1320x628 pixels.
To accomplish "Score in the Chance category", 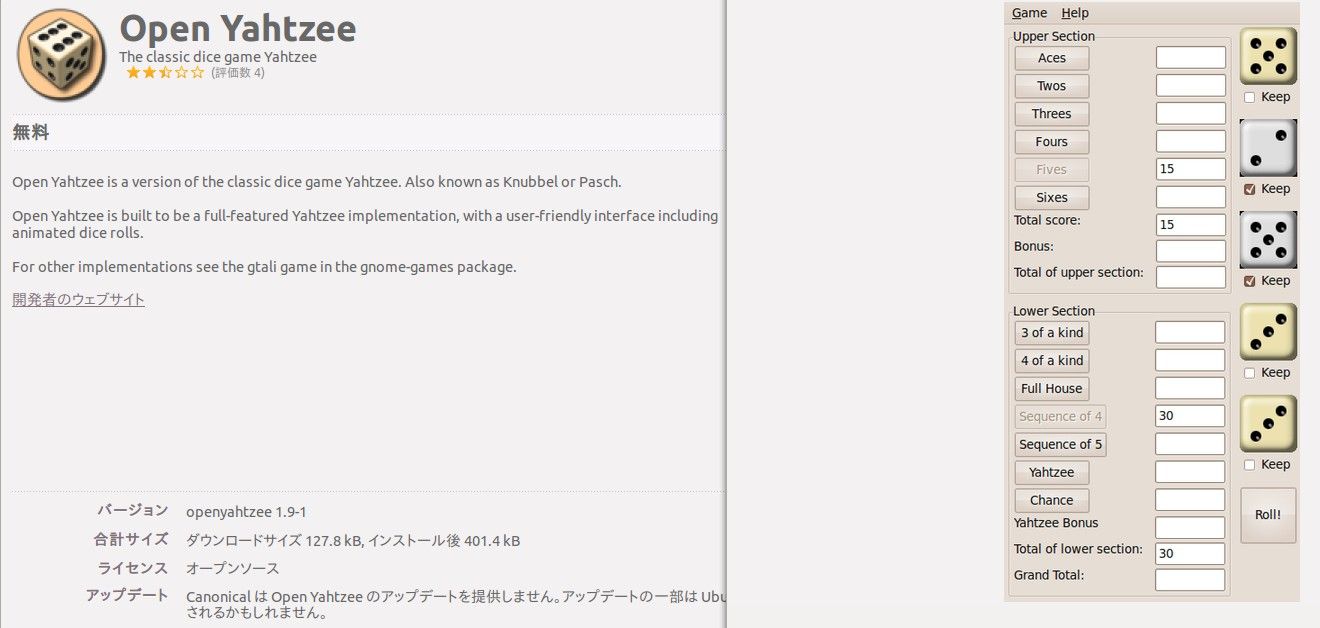I will (1052, 501).
